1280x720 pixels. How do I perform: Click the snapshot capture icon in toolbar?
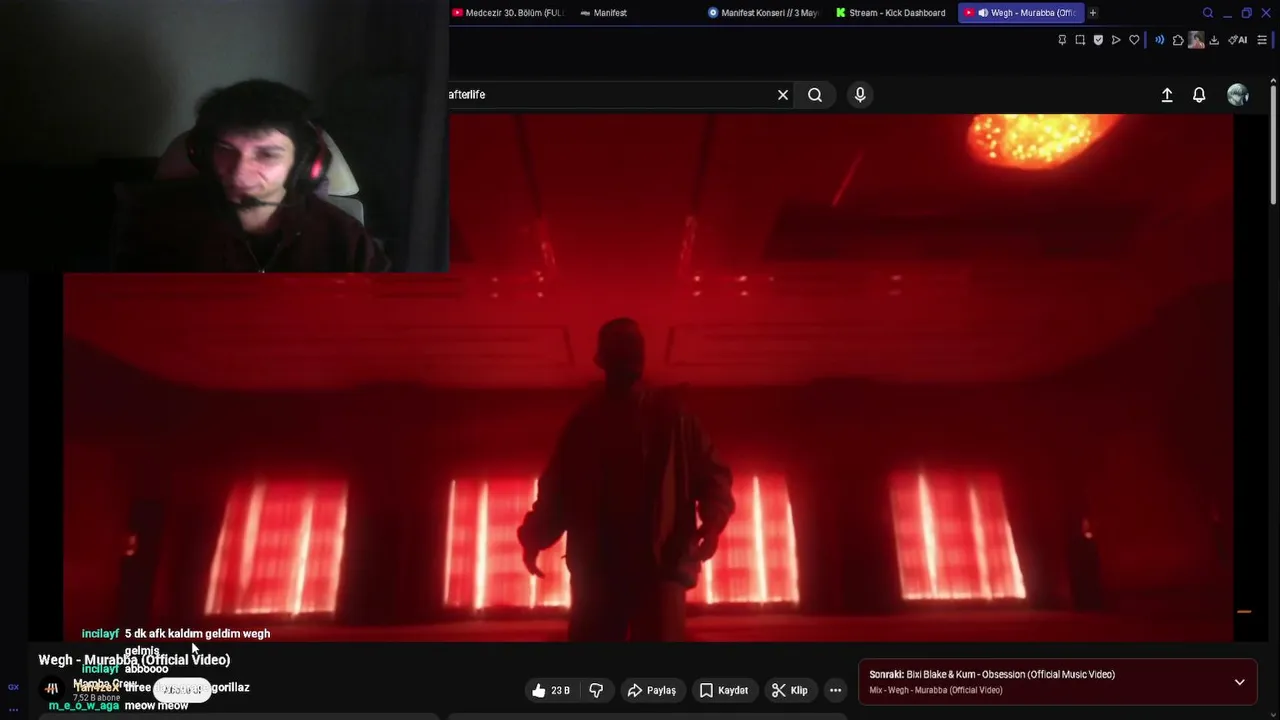click(x=1080, y=40)
